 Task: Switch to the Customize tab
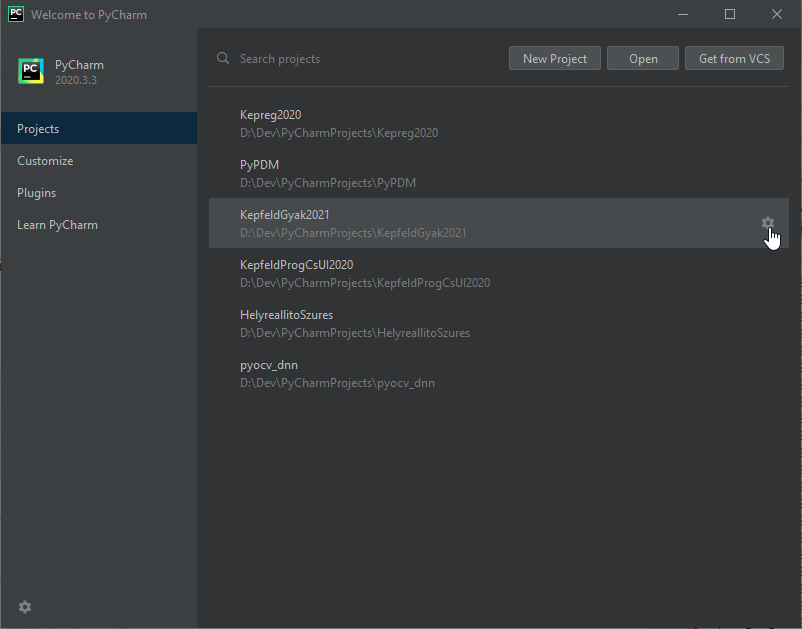[99, 161]
